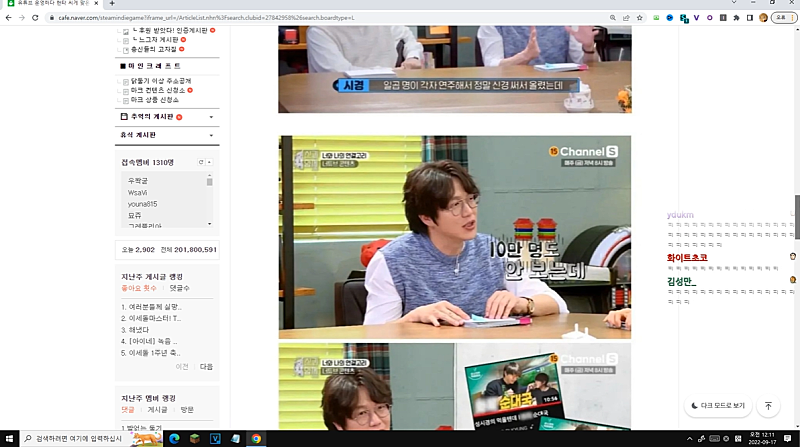The height and width of the screenshot is (447, 800).
Task: Open the blue circular extension icon
Action: [x=669, y=17]
